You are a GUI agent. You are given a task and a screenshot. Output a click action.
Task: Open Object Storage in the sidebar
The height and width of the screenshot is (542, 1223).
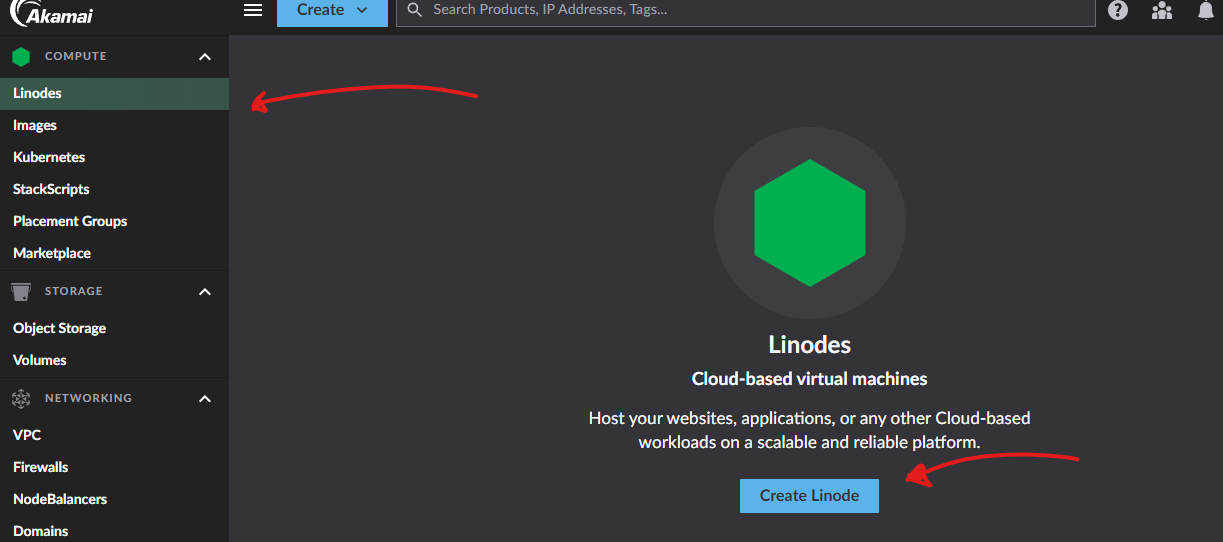pos(114,328)
